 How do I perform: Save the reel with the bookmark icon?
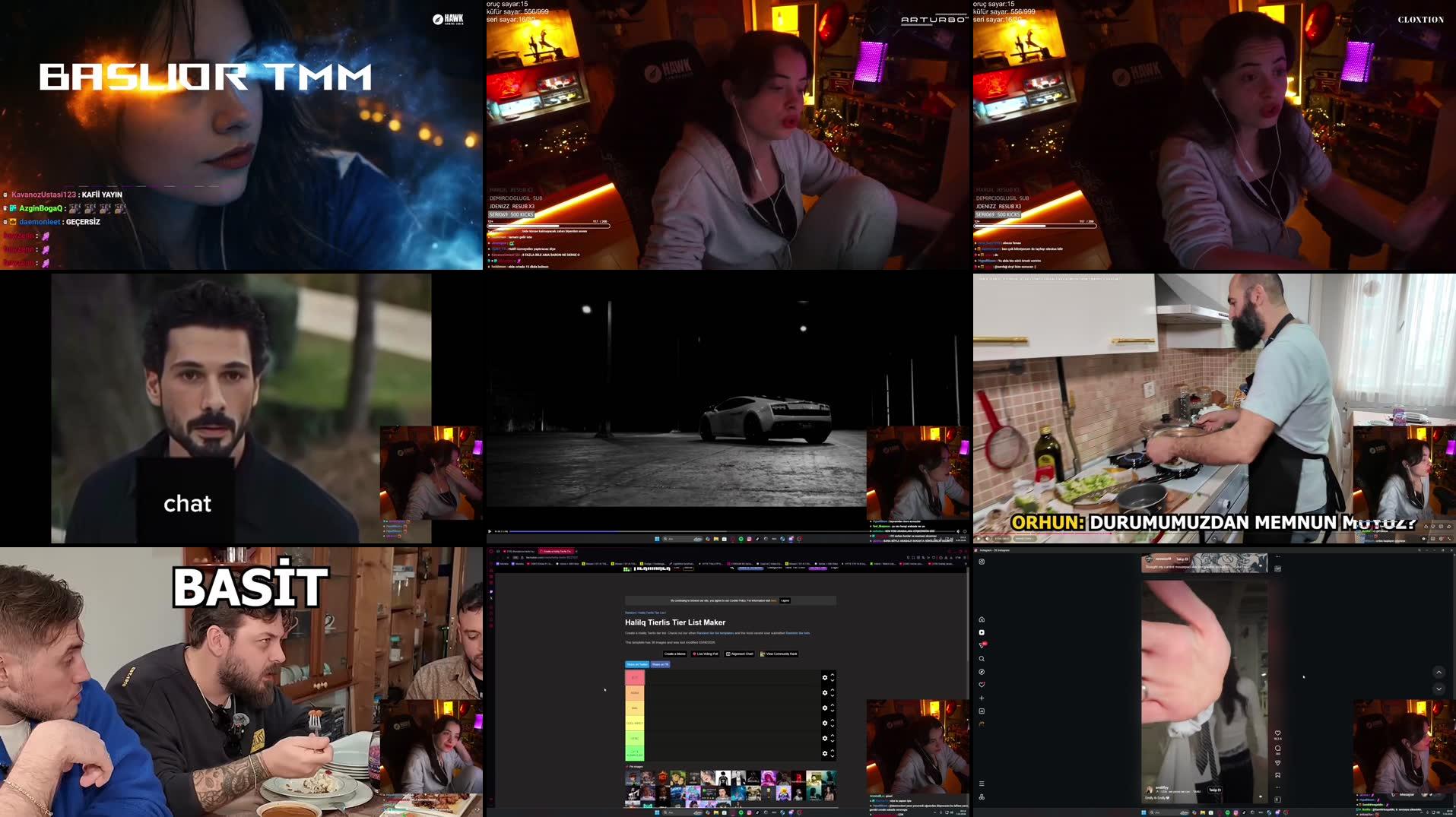[x=1278, y=773]
